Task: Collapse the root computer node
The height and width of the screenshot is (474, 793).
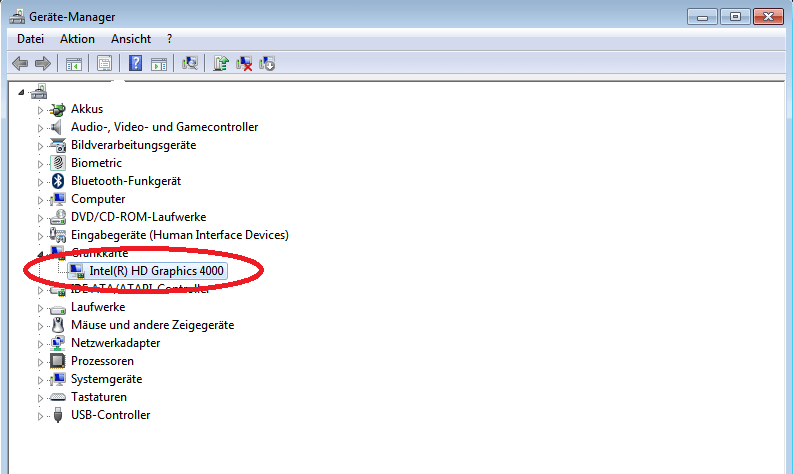Action: pos(21,92)
